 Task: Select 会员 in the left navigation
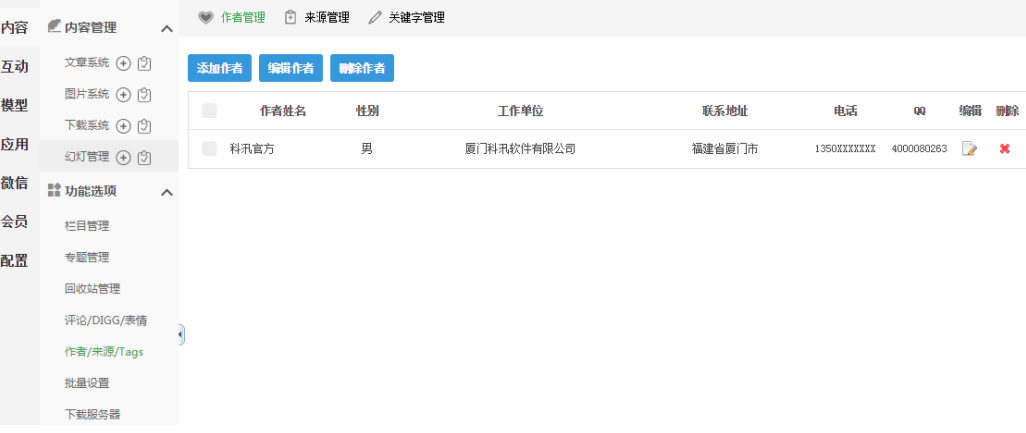[x=14, y=221]
